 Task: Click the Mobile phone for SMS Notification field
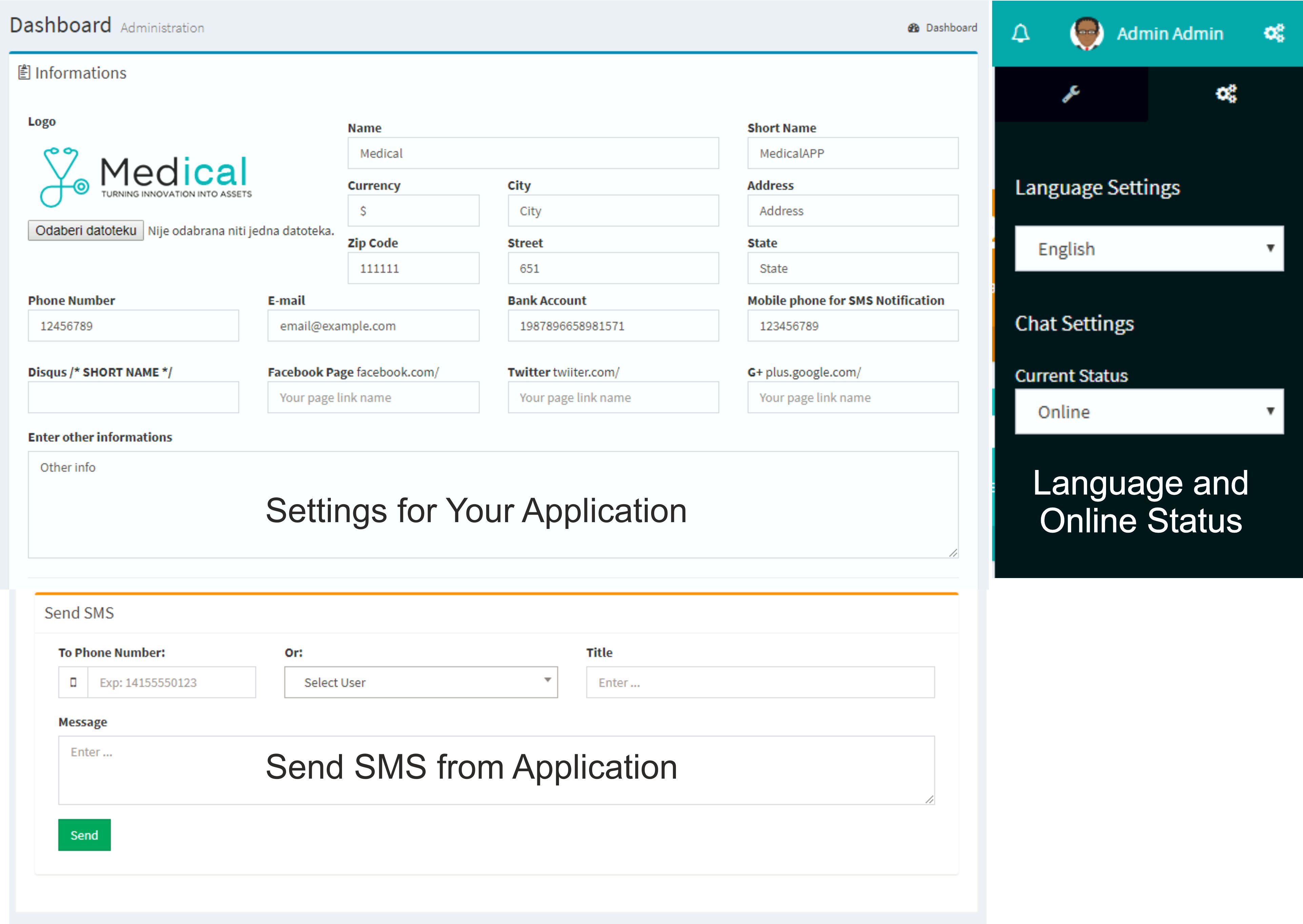tap(852, 325)
